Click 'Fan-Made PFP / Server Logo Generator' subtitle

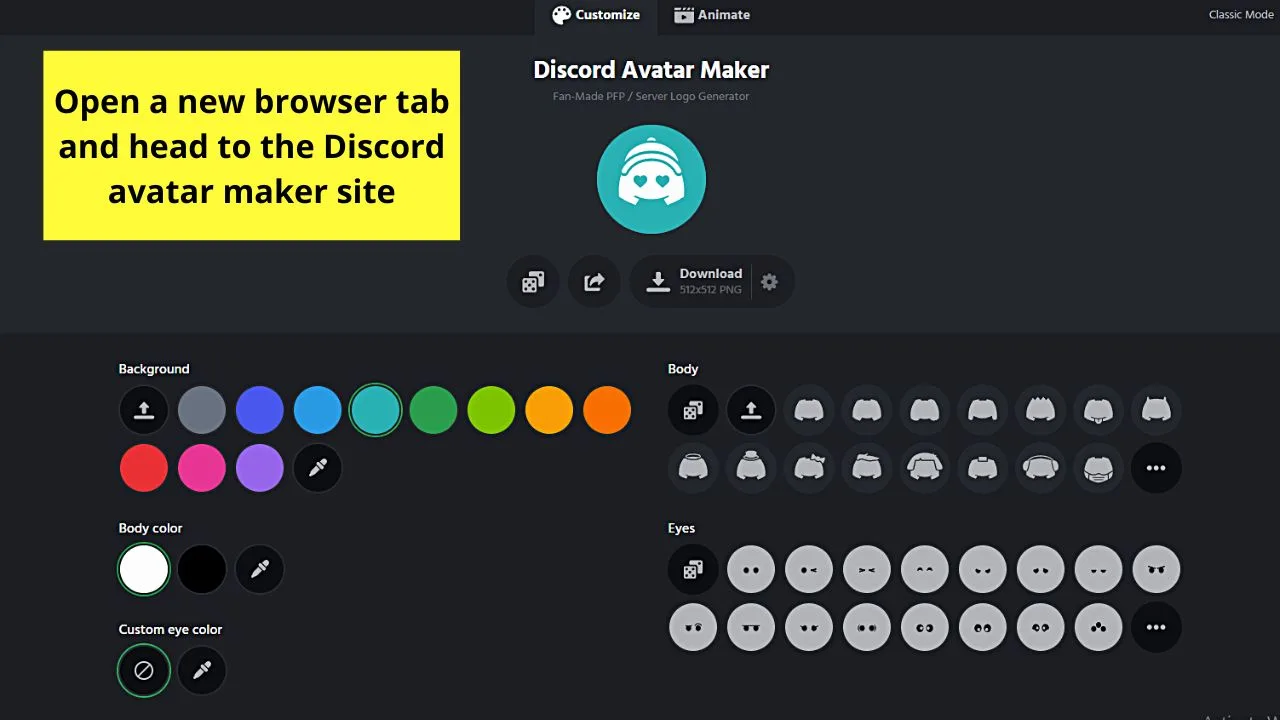651,96
